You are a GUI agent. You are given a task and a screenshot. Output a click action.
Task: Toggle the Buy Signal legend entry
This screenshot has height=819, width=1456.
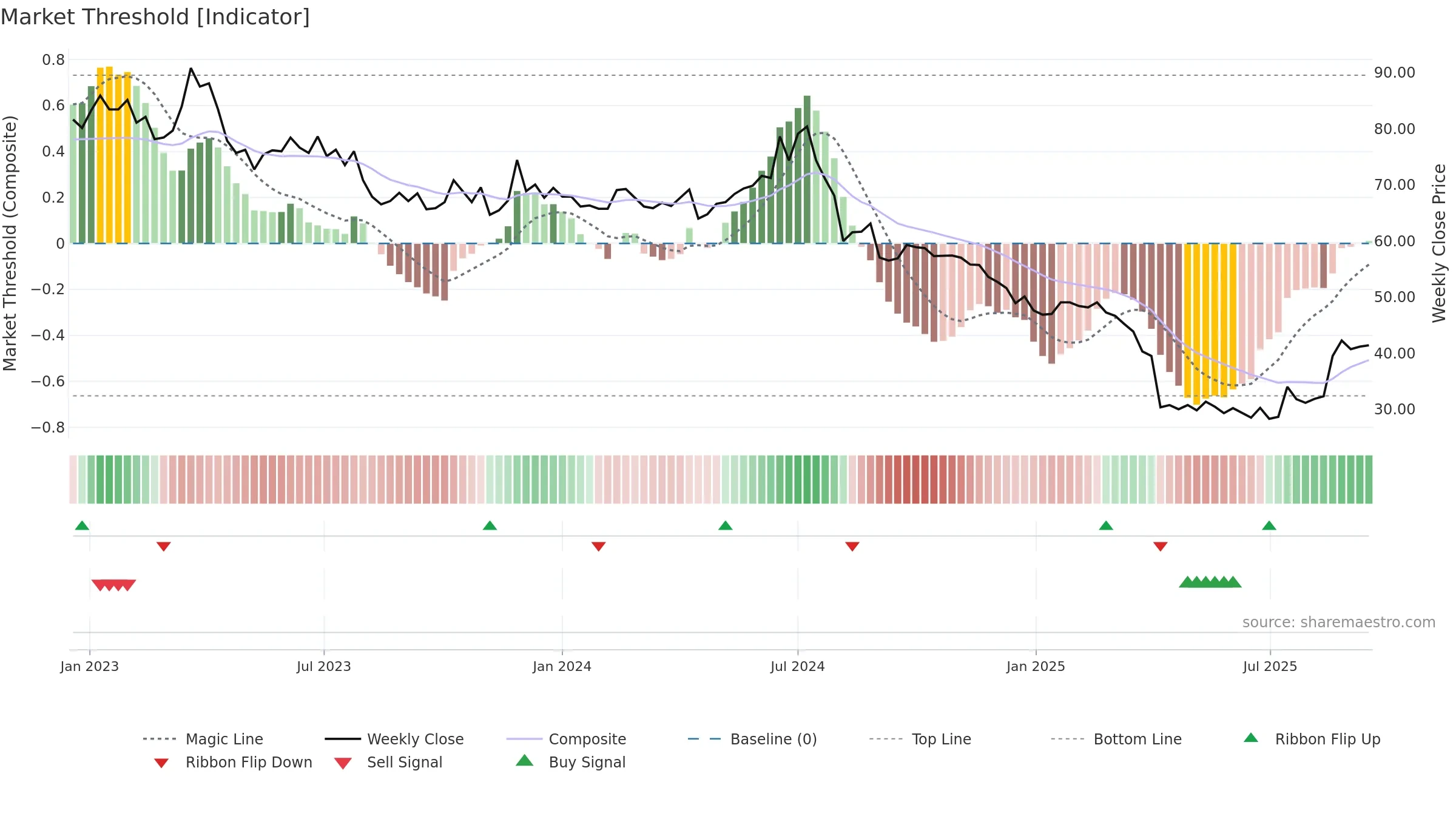570,762
